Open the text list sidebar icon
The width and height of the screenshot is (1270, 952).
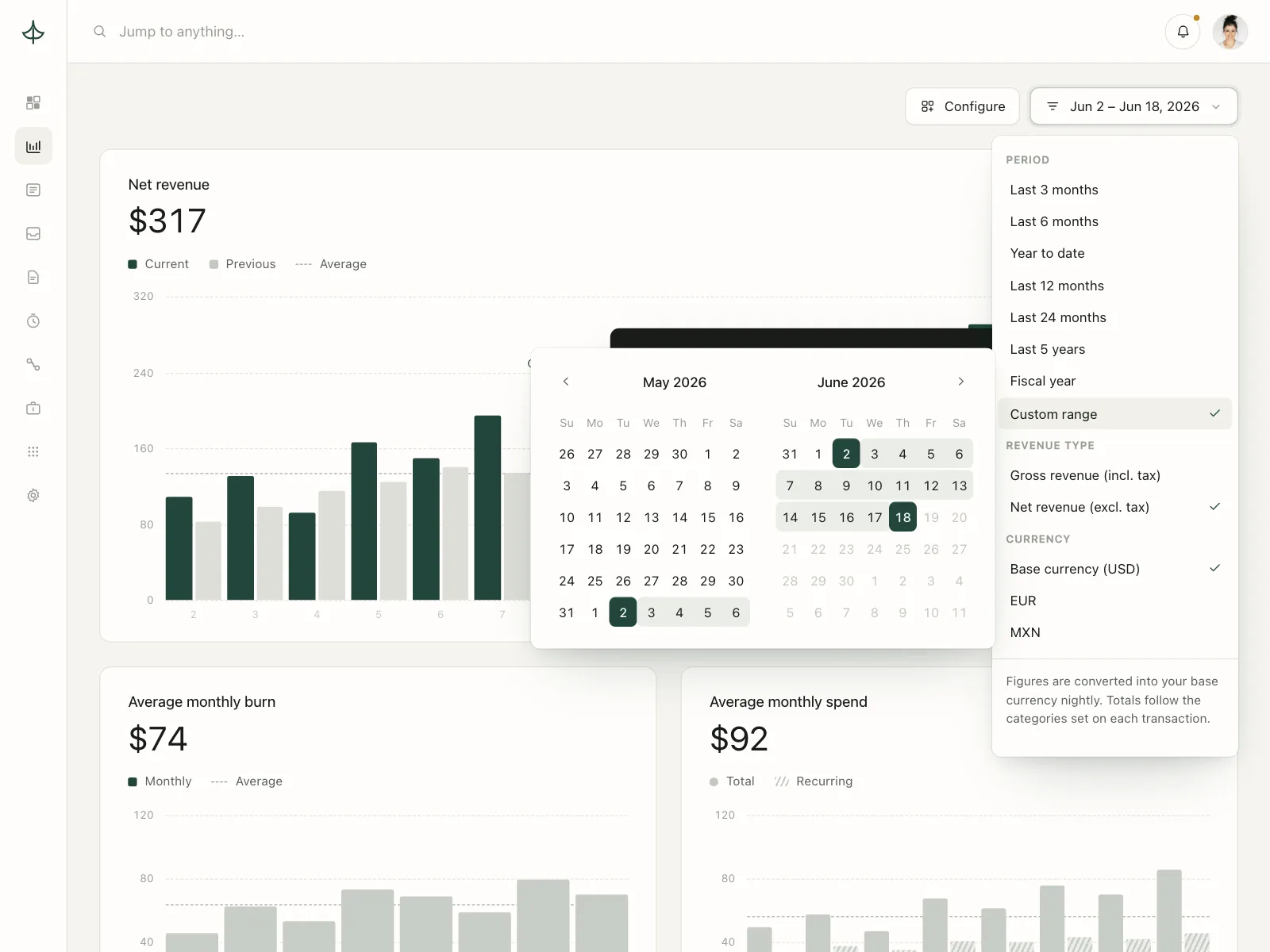[33, 190]
